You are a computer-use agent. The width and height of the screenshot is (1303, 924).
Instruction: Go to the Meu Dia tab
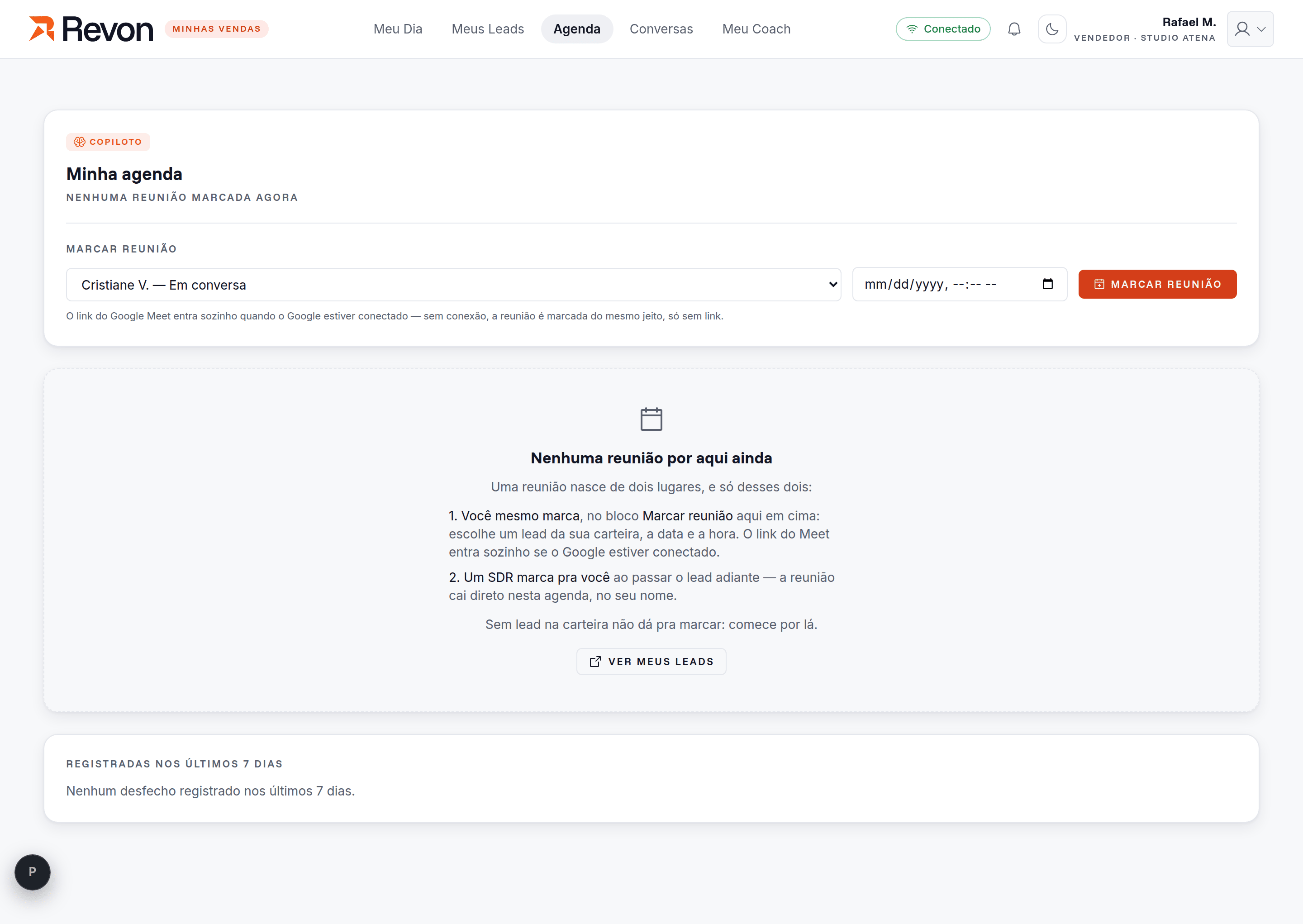[398, 29]
